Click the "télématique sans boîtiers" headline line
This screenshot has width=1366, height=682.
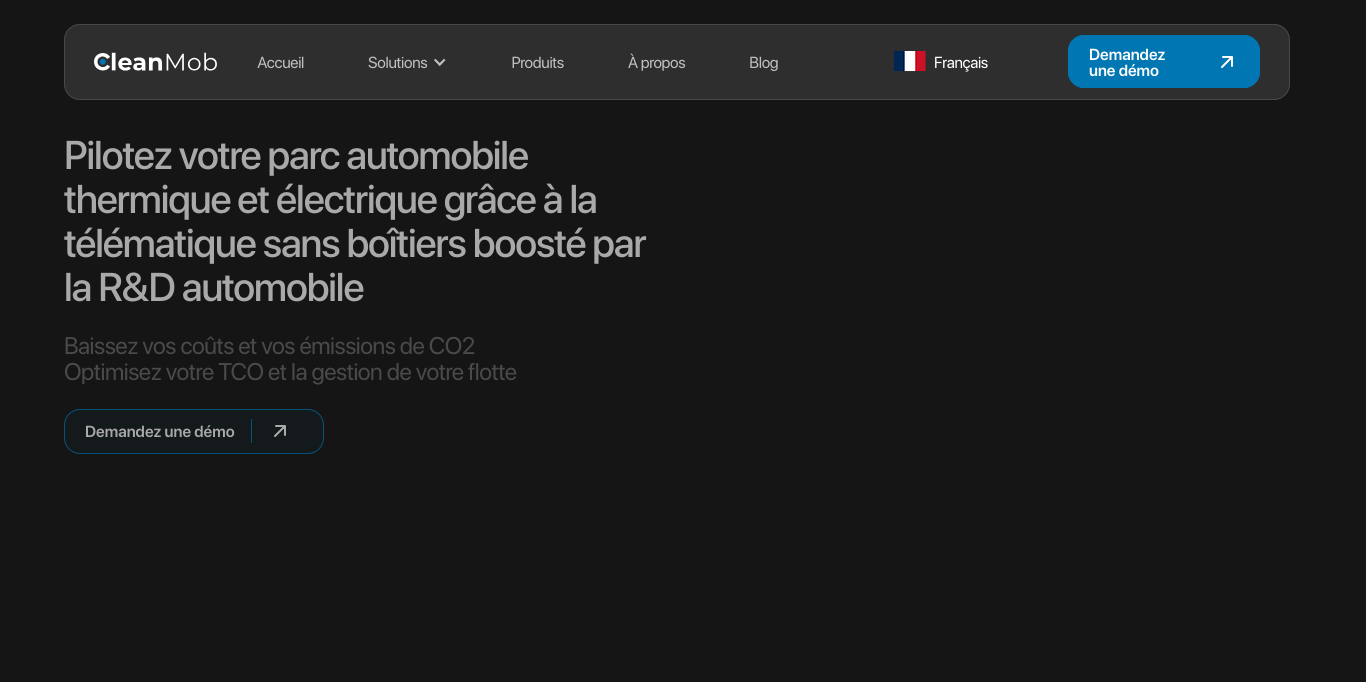pyautogui.click(x=354, y=244)
